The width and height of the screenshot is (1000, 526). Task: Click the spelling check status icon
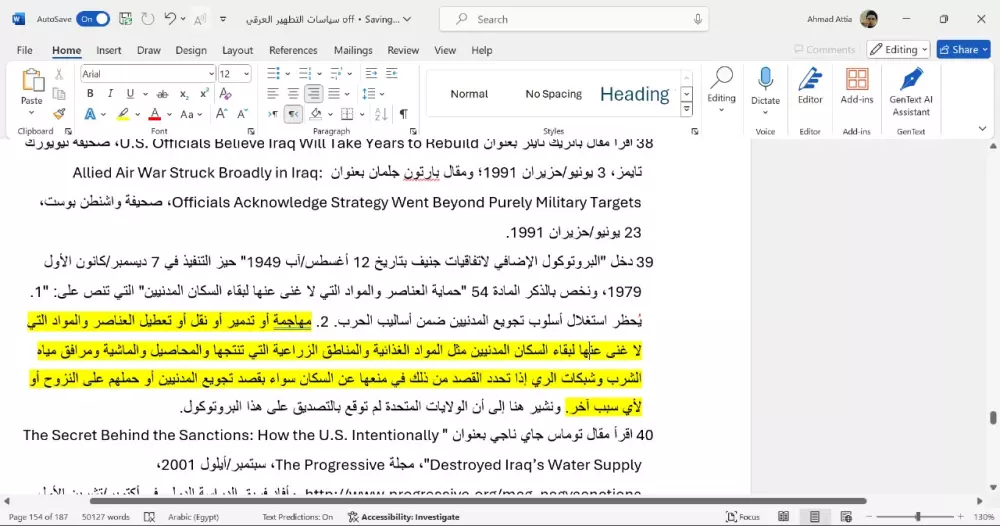(x=149, y=516)
